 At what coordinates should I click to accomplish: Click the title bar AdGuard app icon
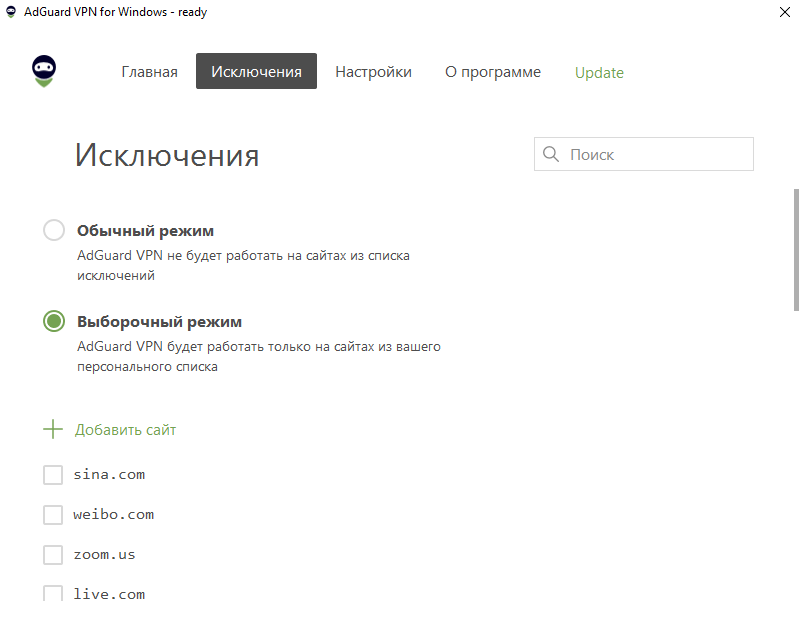coord(11,12)
